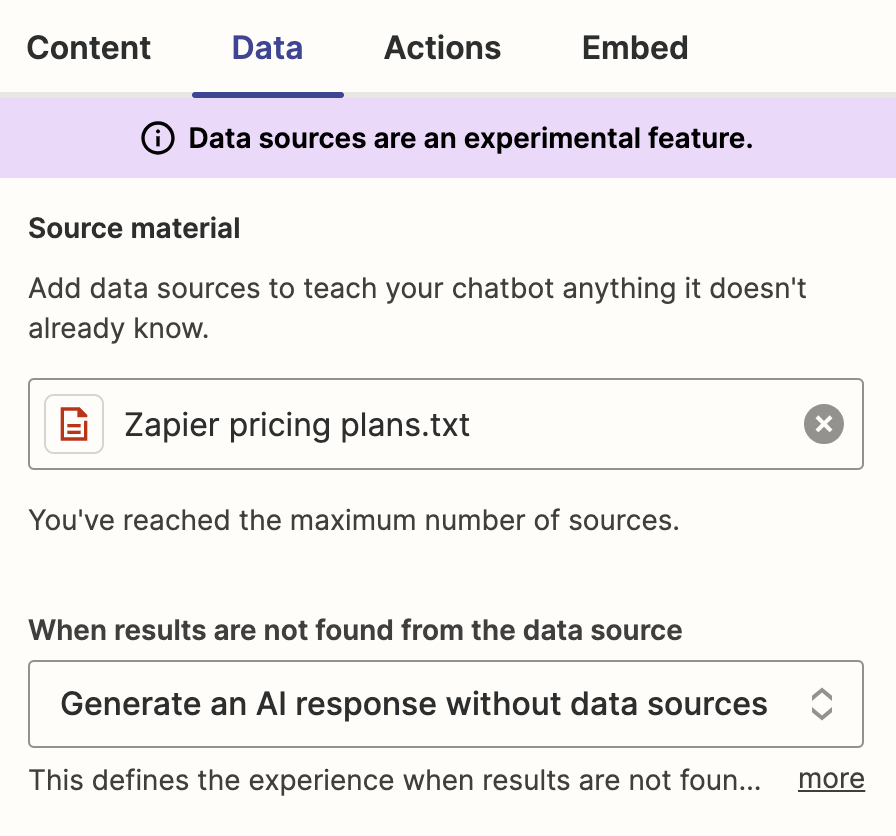Go to the Embed tab
This screenshot has height=836, width=896.
tap(634, 47)
